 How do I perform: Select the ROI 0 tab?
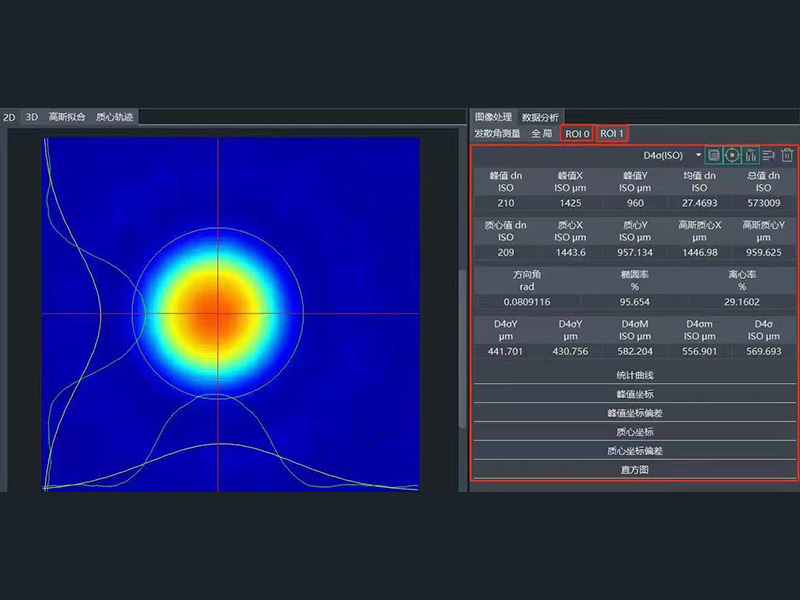(x=577, y=133)
